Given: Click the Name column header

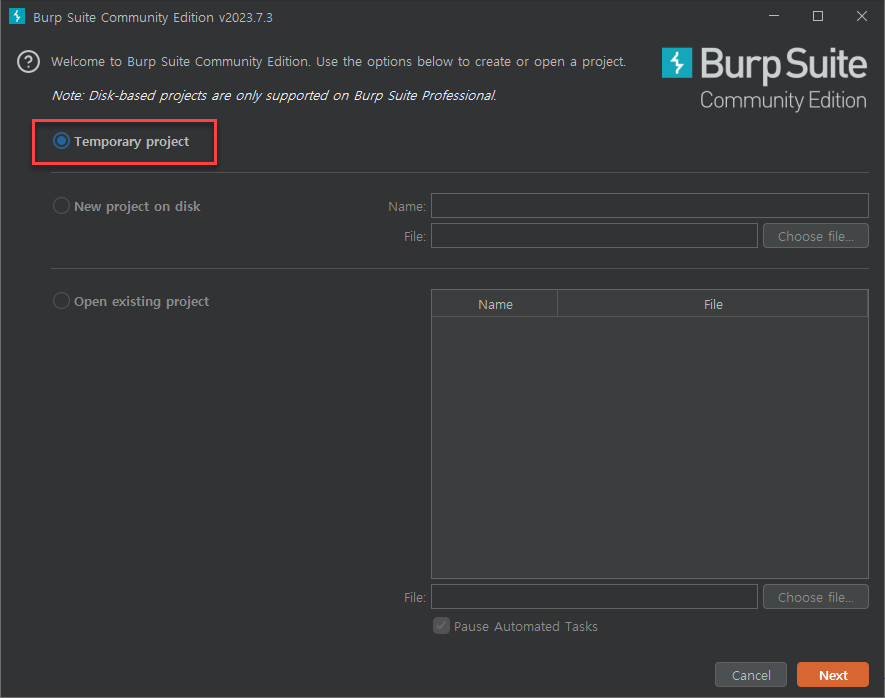Looking at the screenshot, I should (x=495, y=304).
